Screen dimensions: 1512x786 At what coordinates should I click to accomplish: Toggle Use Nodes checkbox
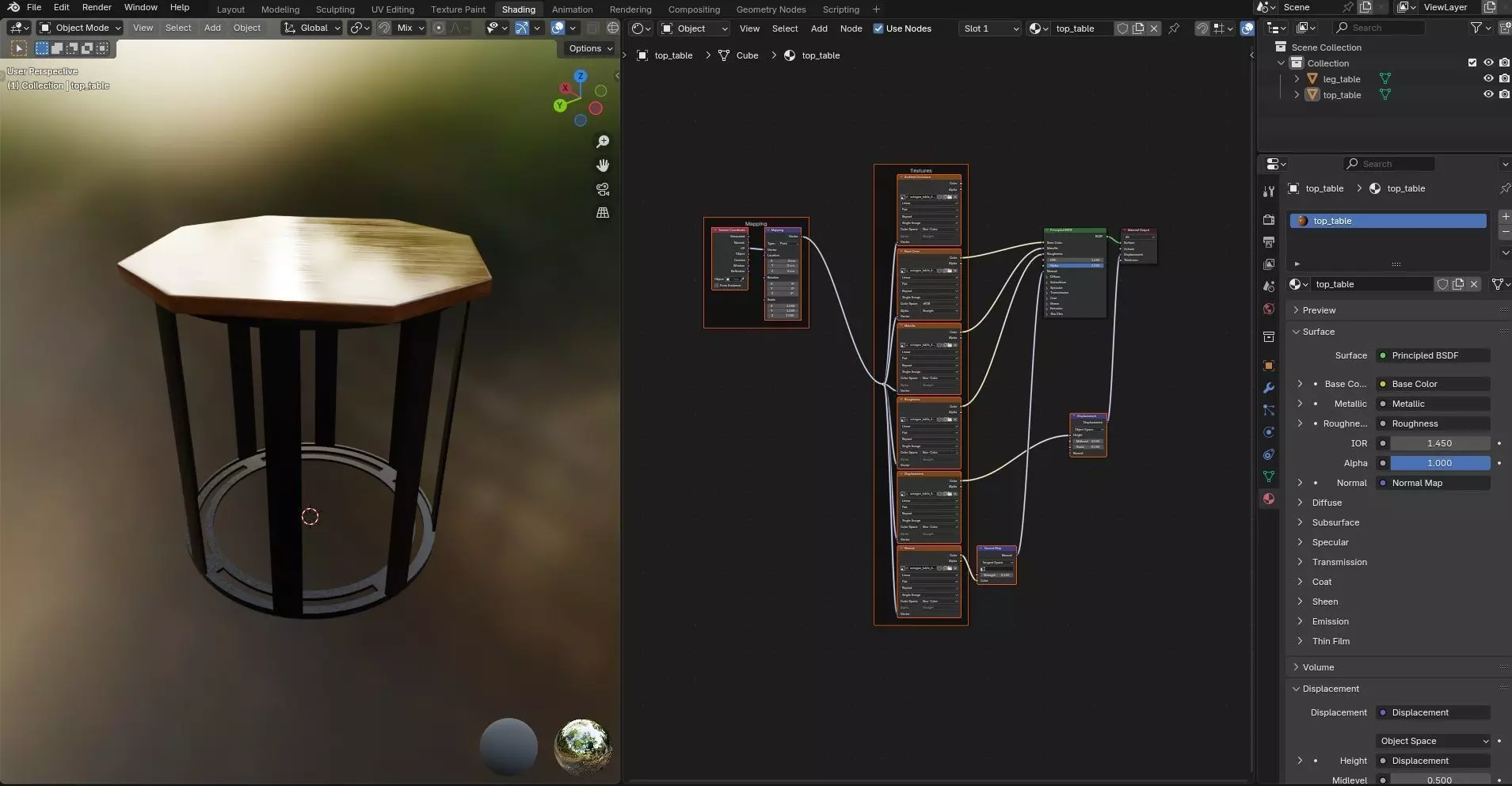coord(878,28)
